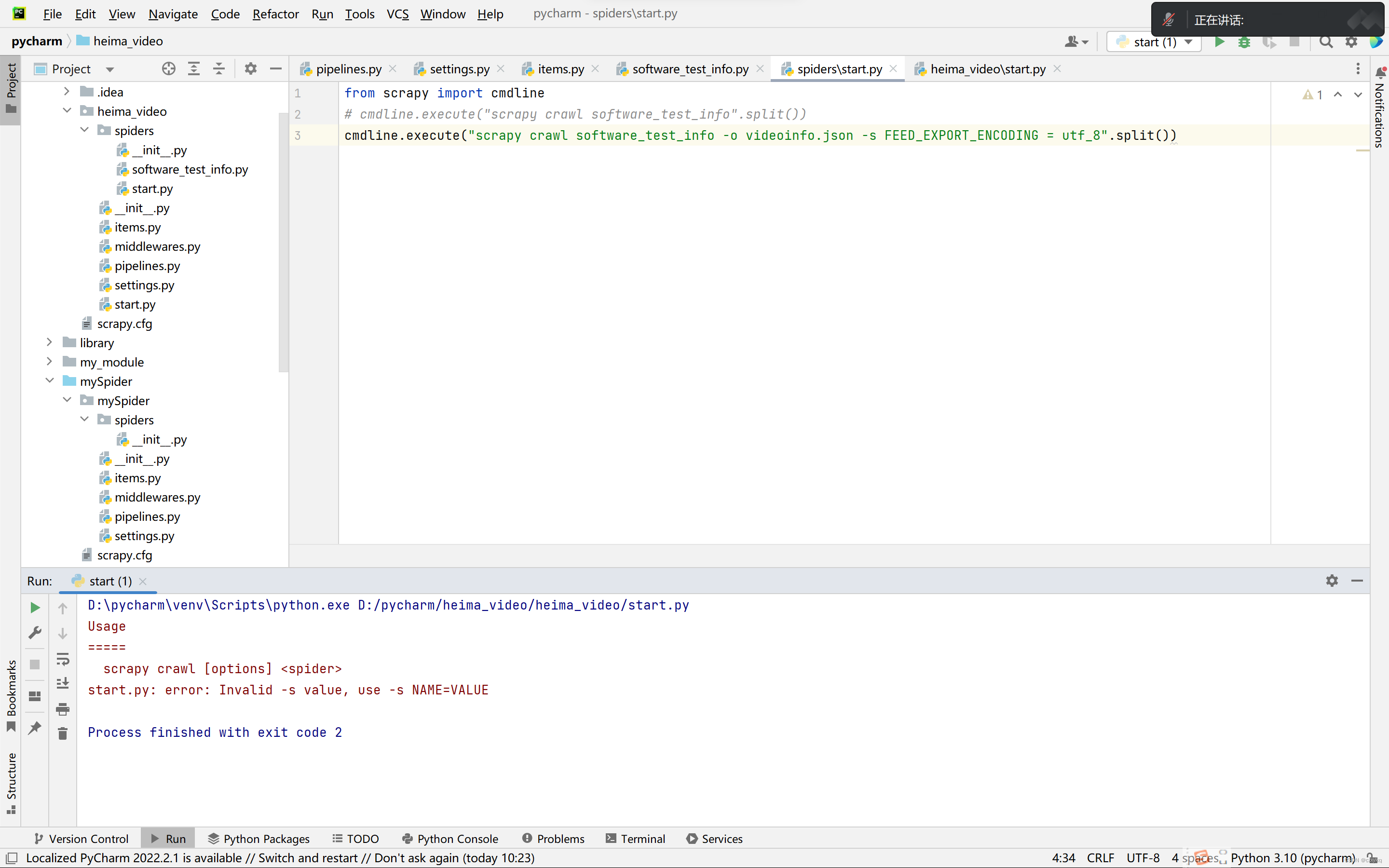Collapse the mySpider folder in the tree
This screenshot has width=1389, height=868.
(50, 380)
